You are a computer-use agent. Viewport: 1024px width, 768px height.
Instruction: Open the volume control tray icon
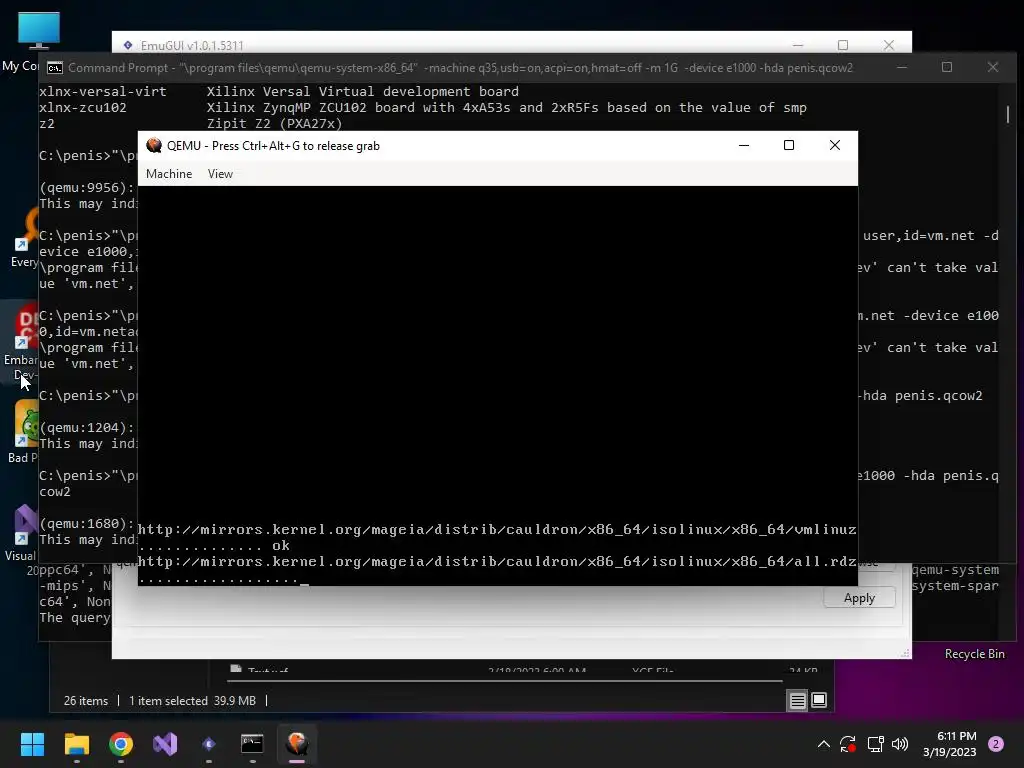[x=900, y=744]
